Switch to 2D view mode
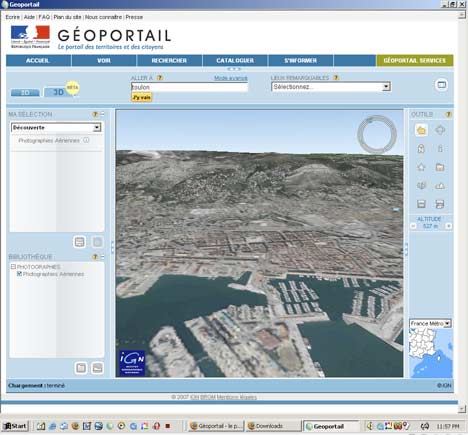The image size is (468, 435). [x=25, y=92]
